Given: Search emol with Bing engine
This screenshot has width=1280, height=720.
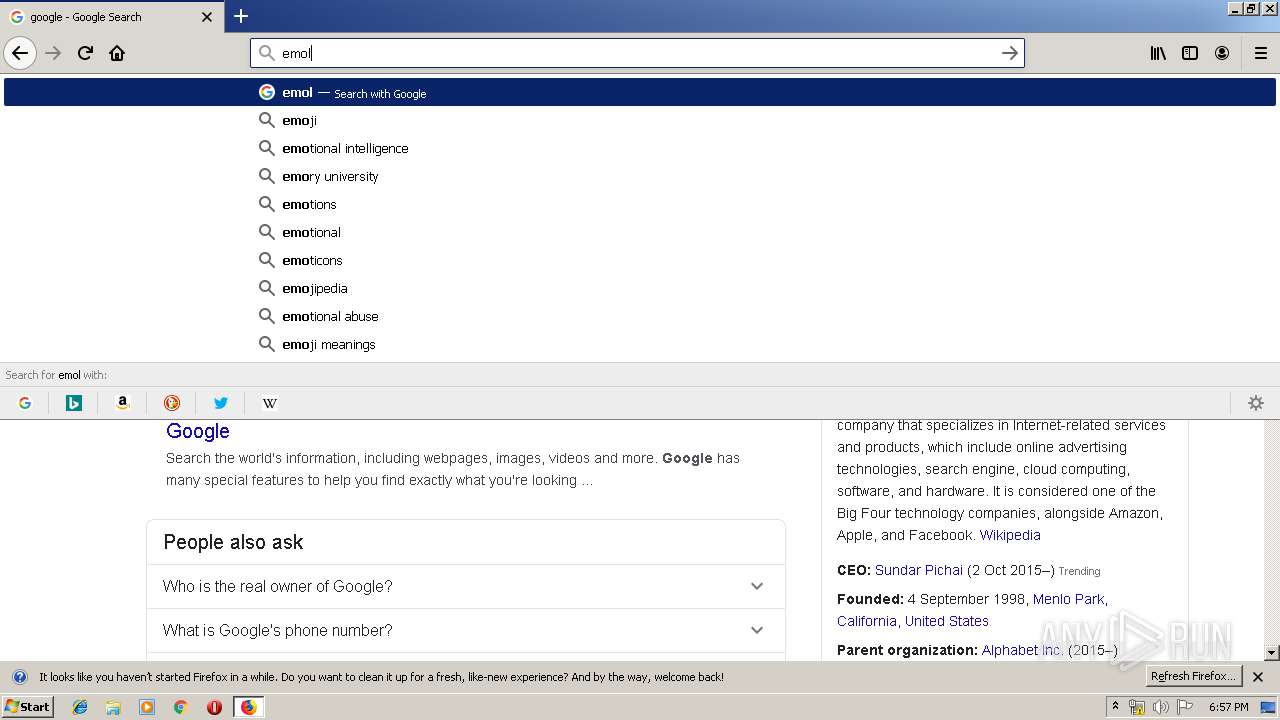Looking at the screenshot, I should [74, 403].
